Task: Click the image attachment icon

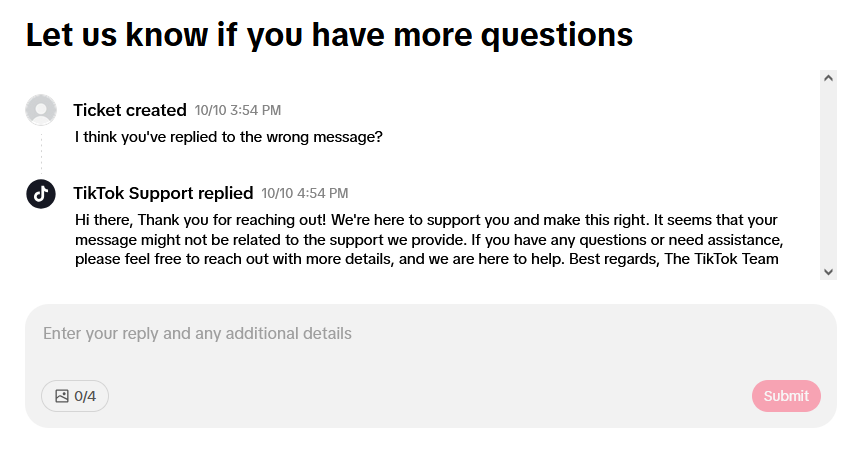Action: [62, 396]
